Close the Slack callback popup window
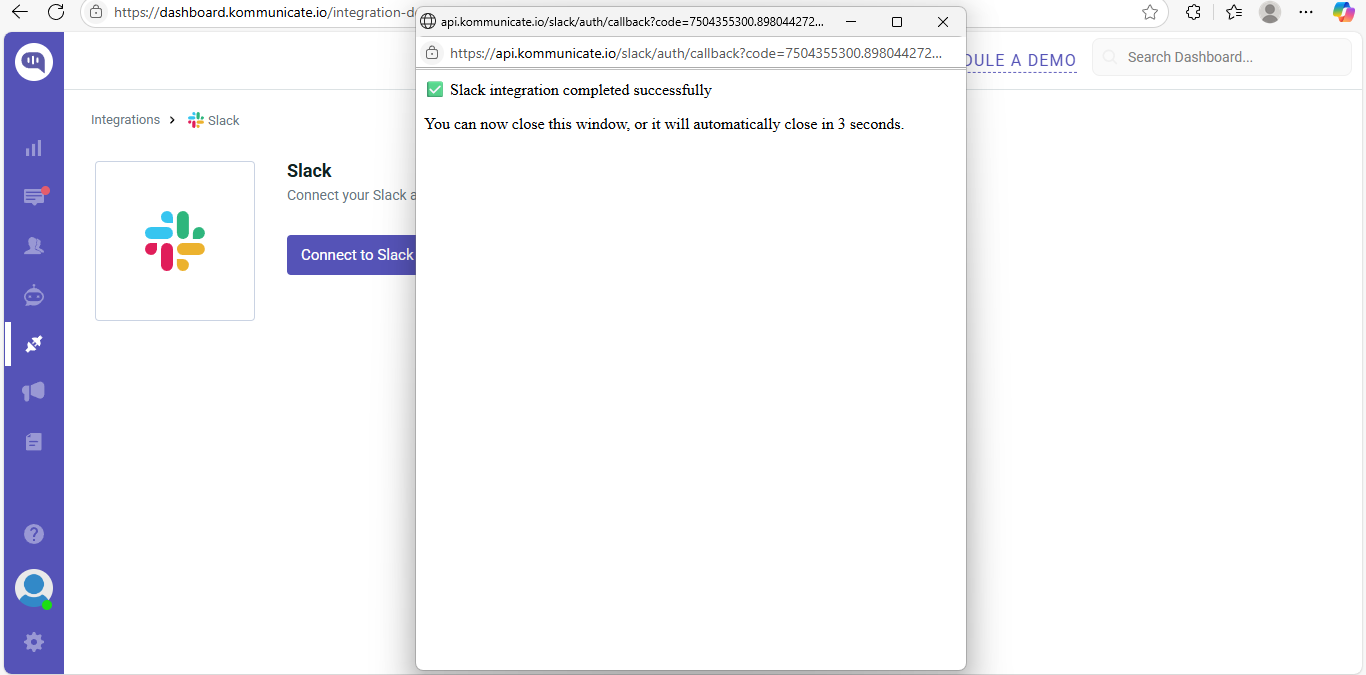 943,22
